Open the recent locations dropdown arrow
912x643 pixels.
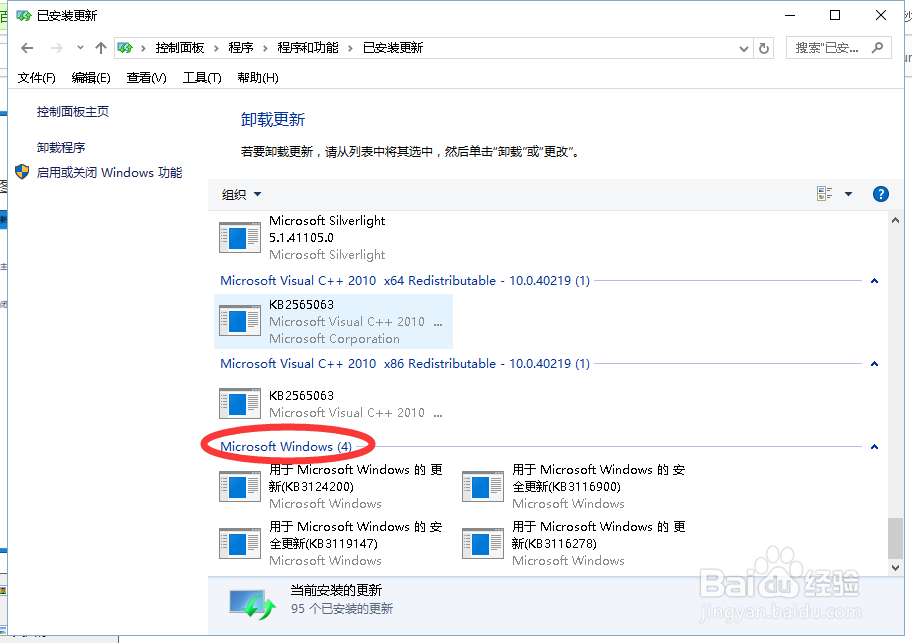[x=80, y=48]
